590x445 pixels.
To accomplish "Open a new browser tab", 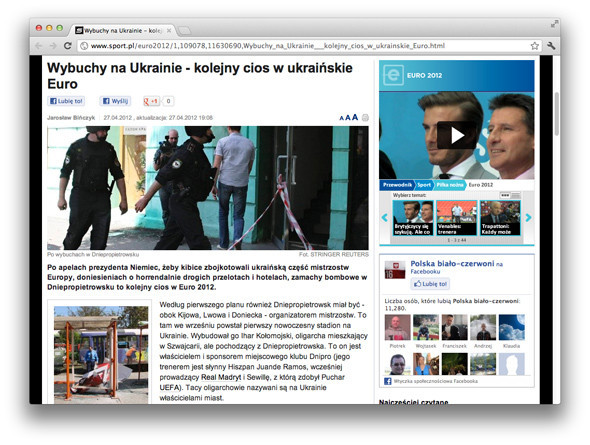I will (184, 30).
